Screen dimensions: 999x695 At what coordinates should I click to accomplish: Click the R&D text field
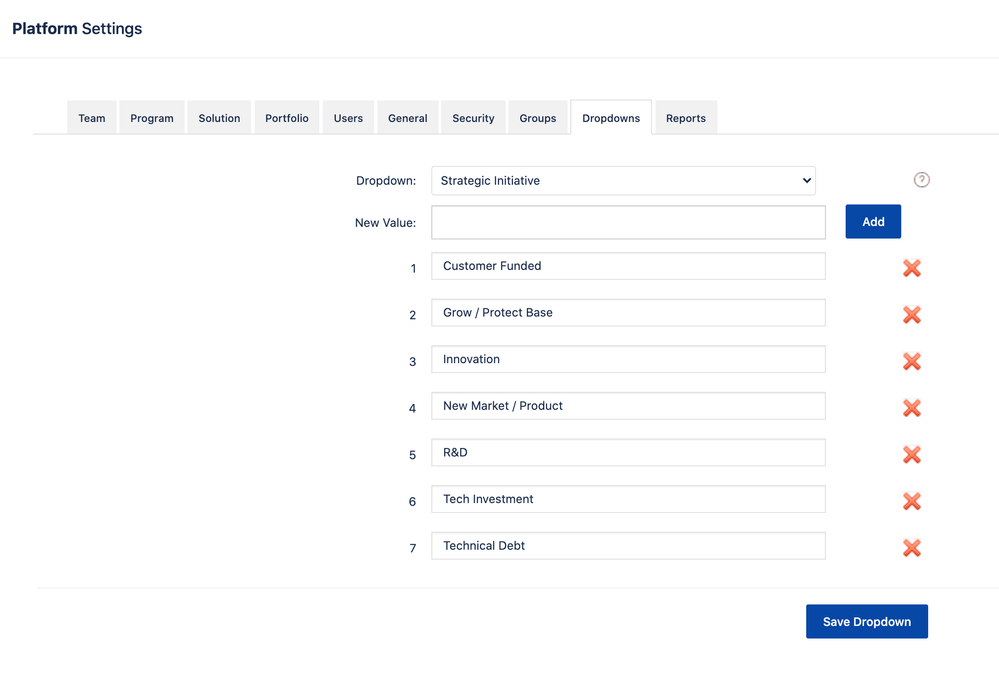point(628,452)
